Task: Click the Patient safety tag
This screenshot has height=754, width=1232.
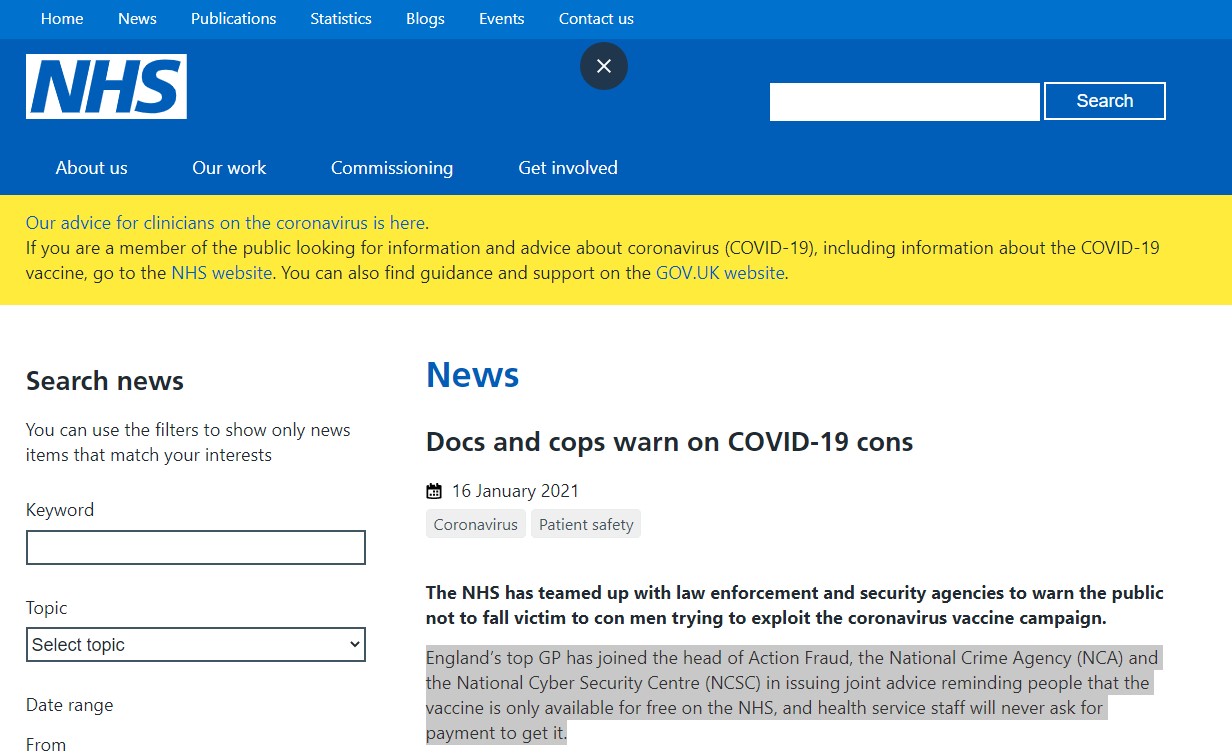Action: [x=586, y=524]
